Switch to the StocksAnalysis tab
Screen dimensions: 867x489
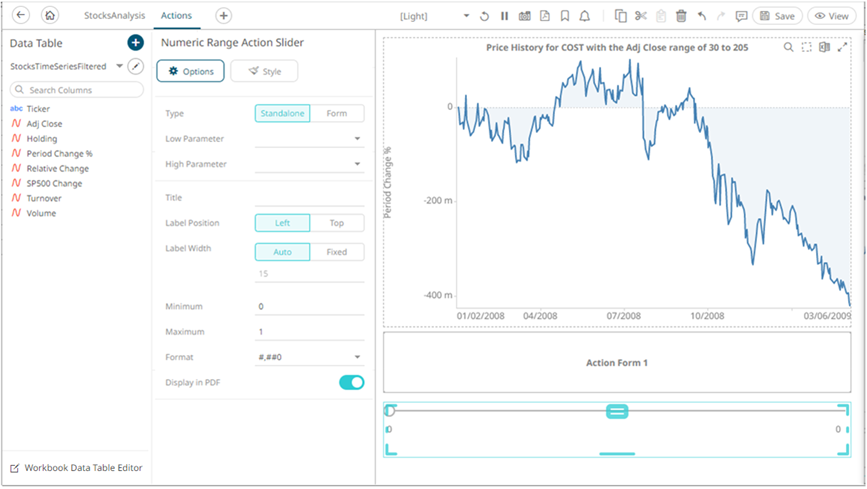(x=114, y=16)
